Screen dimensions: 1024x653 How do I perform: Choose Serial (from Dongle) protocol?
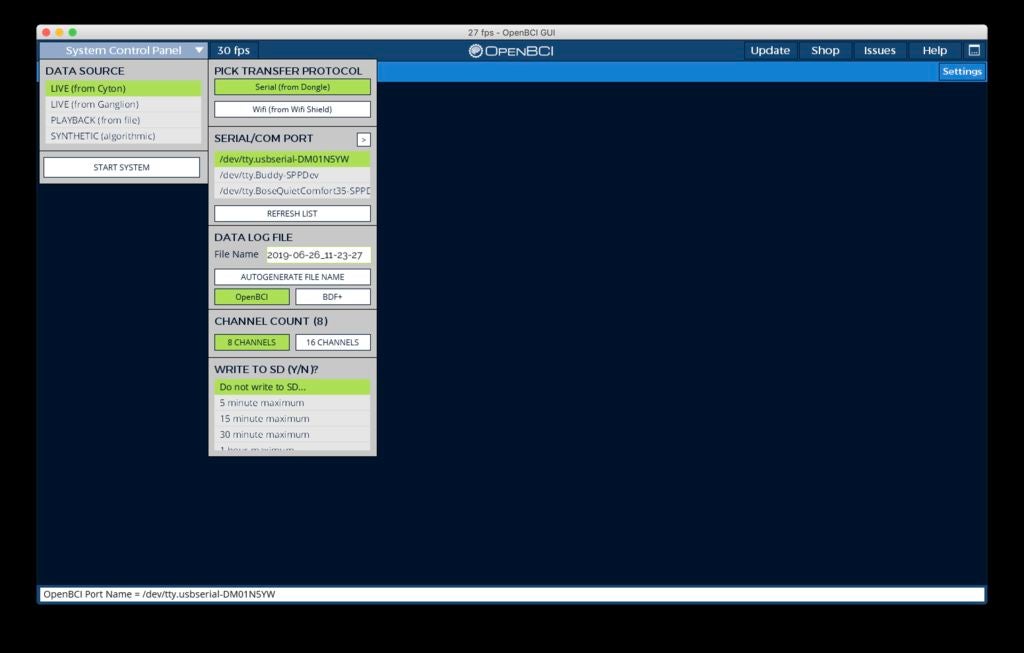click(x=292, y=87)
